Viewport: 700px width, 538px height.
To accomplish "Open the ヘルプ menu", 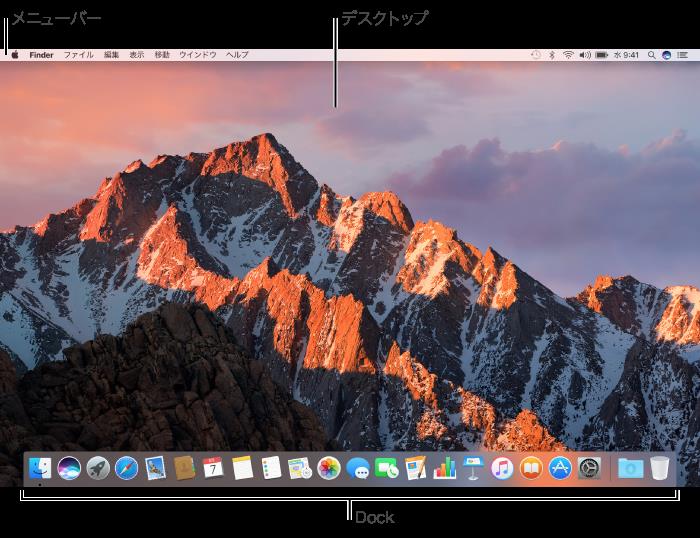I will (237, 55).
